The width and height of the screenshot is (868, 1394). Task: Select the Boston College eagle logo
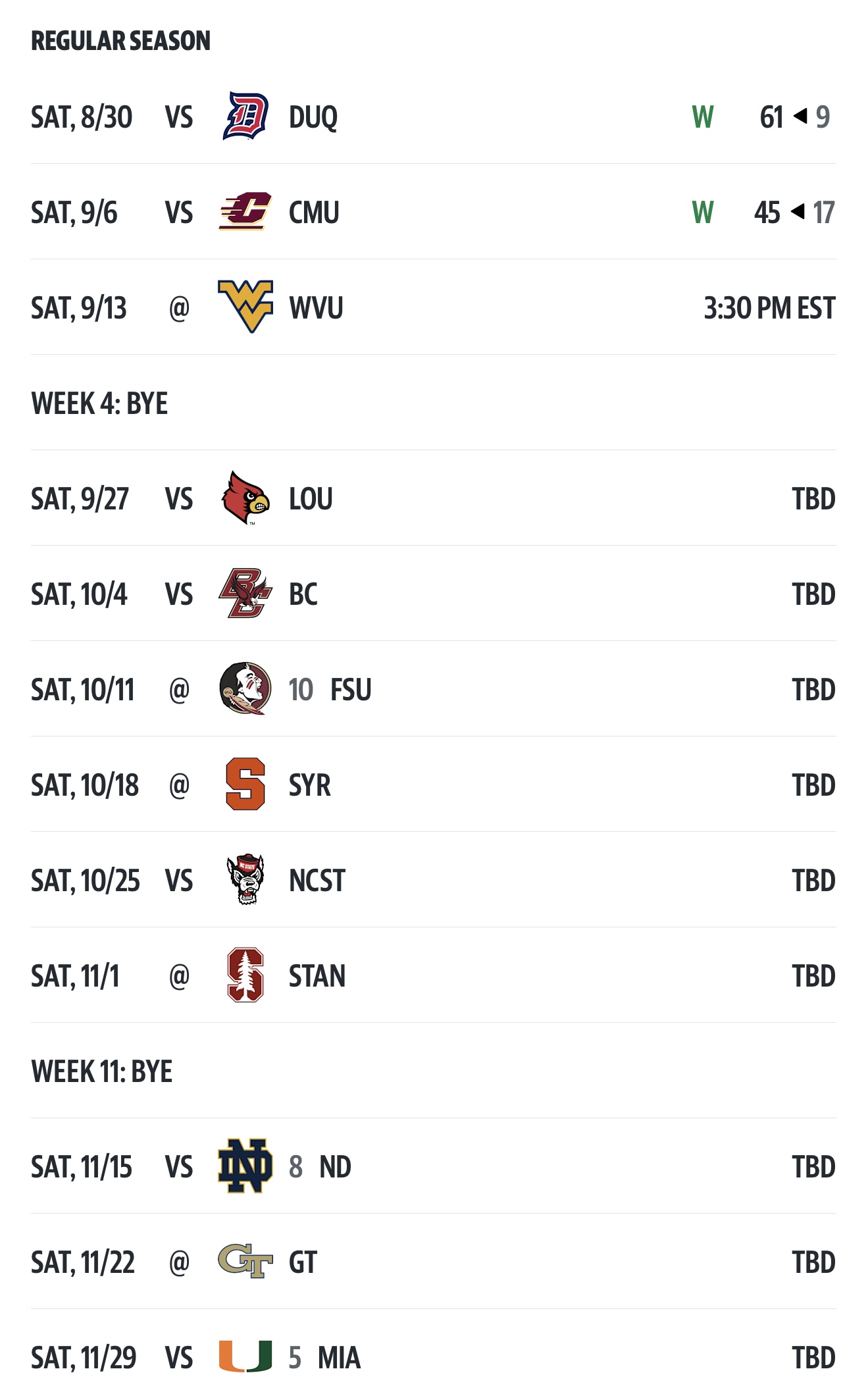245,594
